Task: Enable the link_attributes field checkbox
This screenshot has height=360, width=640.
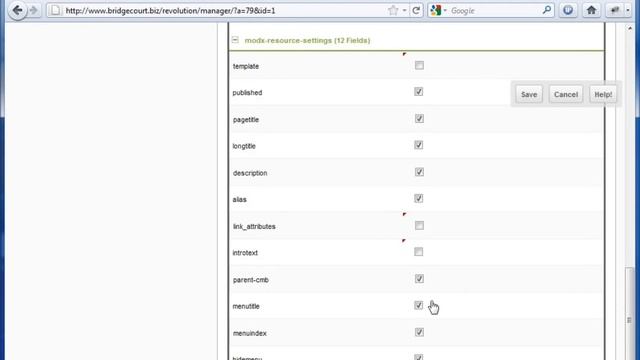Action: [x=419, y=226]
